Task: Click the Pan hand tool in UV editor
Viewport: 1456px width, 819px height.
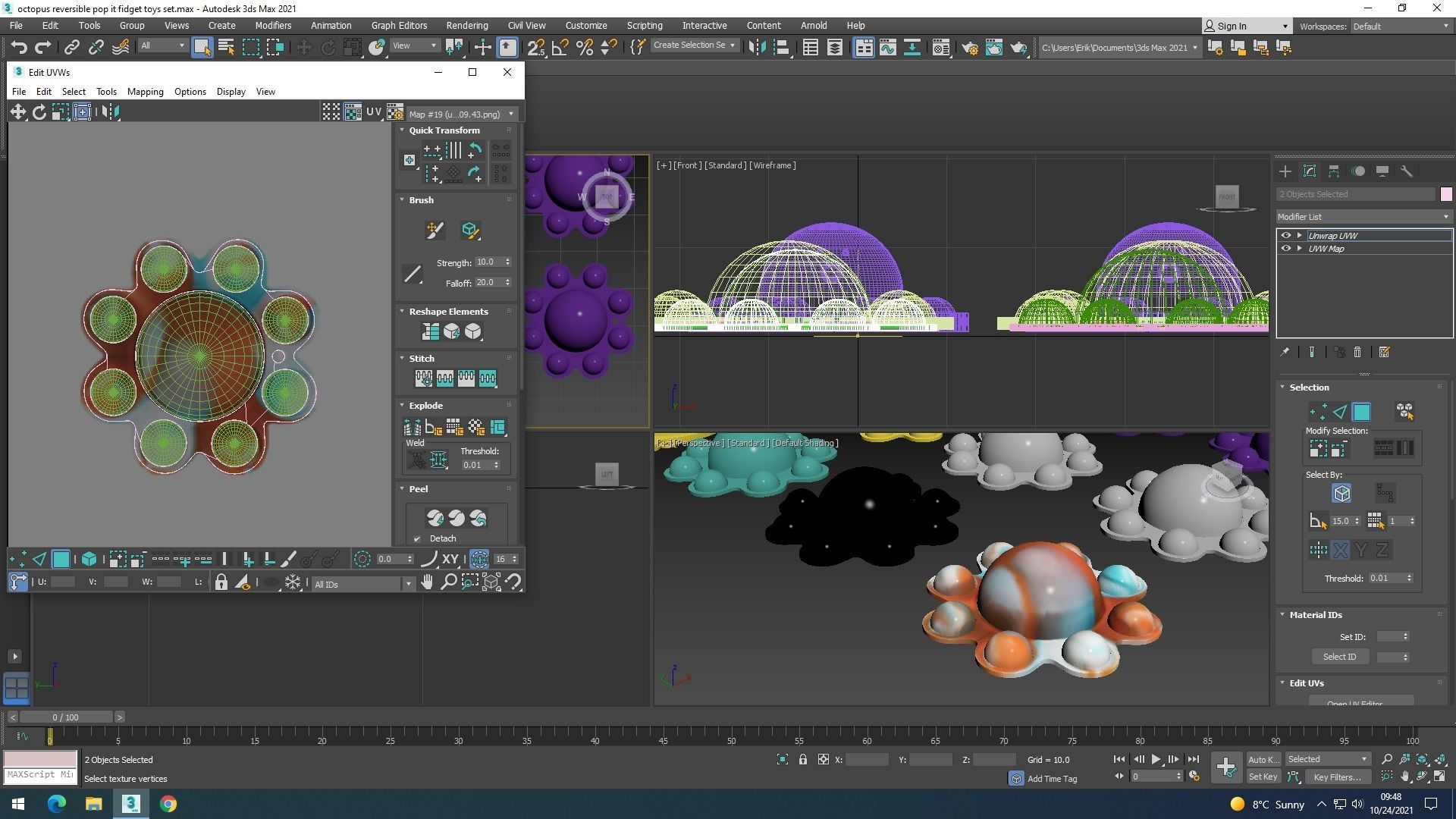Action: point(427,582)
